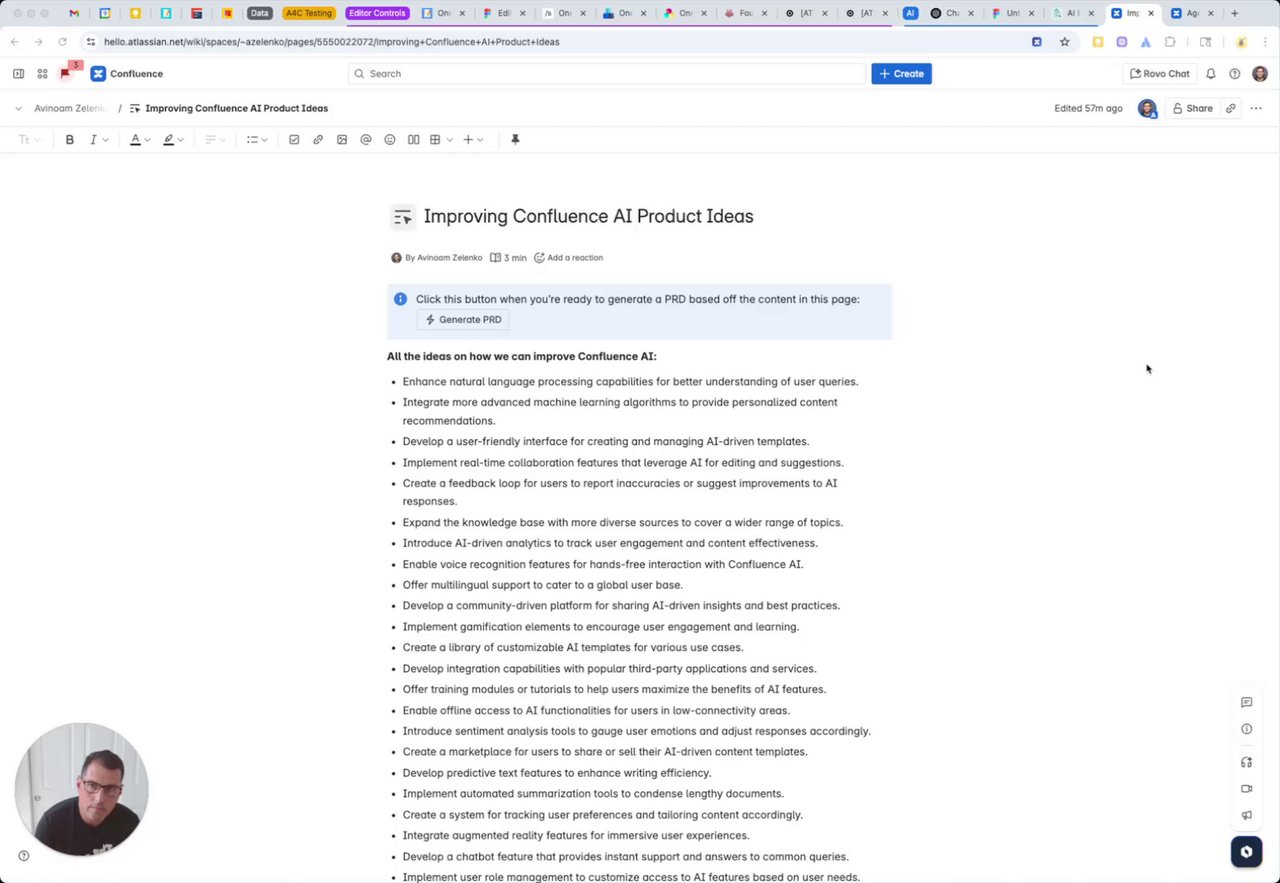The image size is (1280, 883).
Task: Expand the list options dropdown arrow
Action: click(264, 140)
